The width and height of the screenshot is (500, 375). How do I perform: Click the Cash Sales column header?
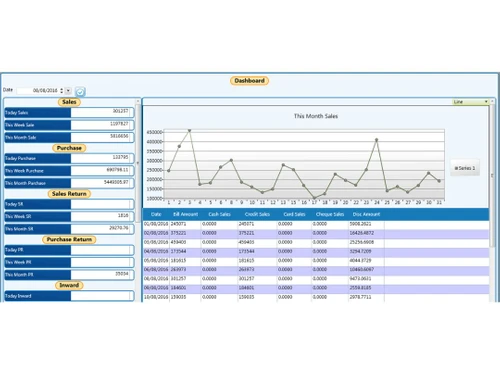219,214
